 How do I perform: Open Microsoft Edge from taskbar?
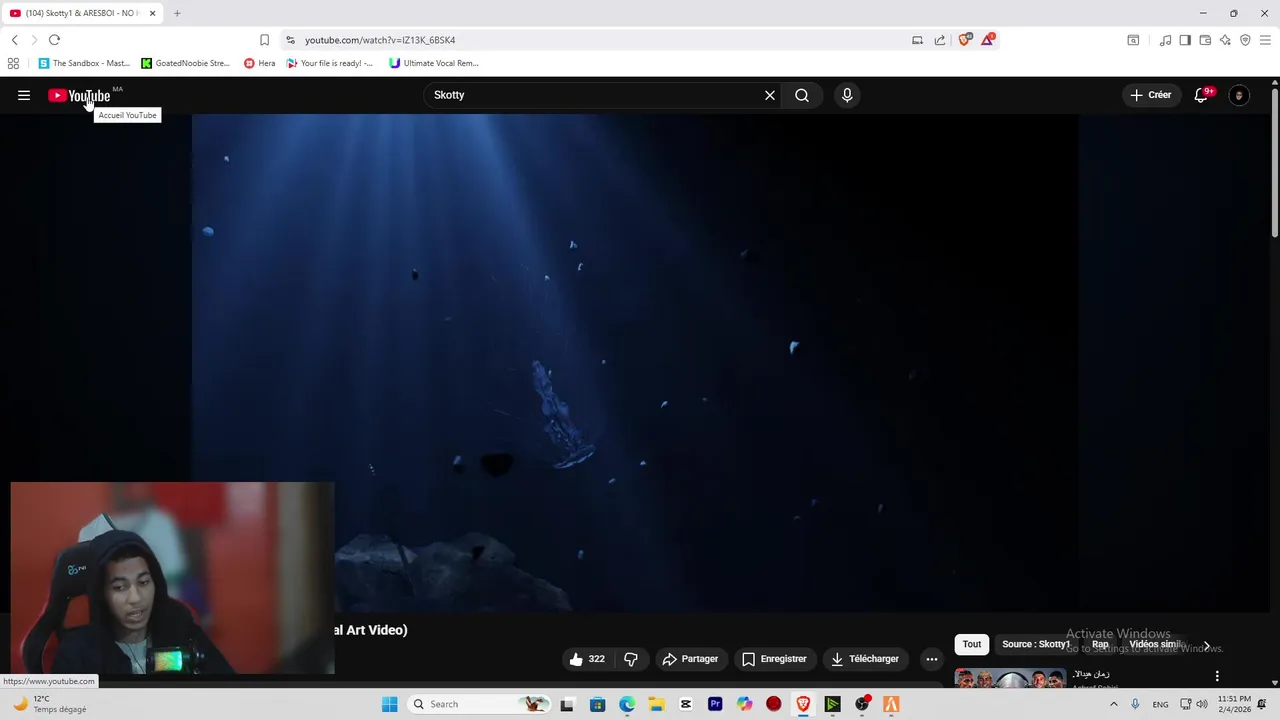click(x=627, y=704)
